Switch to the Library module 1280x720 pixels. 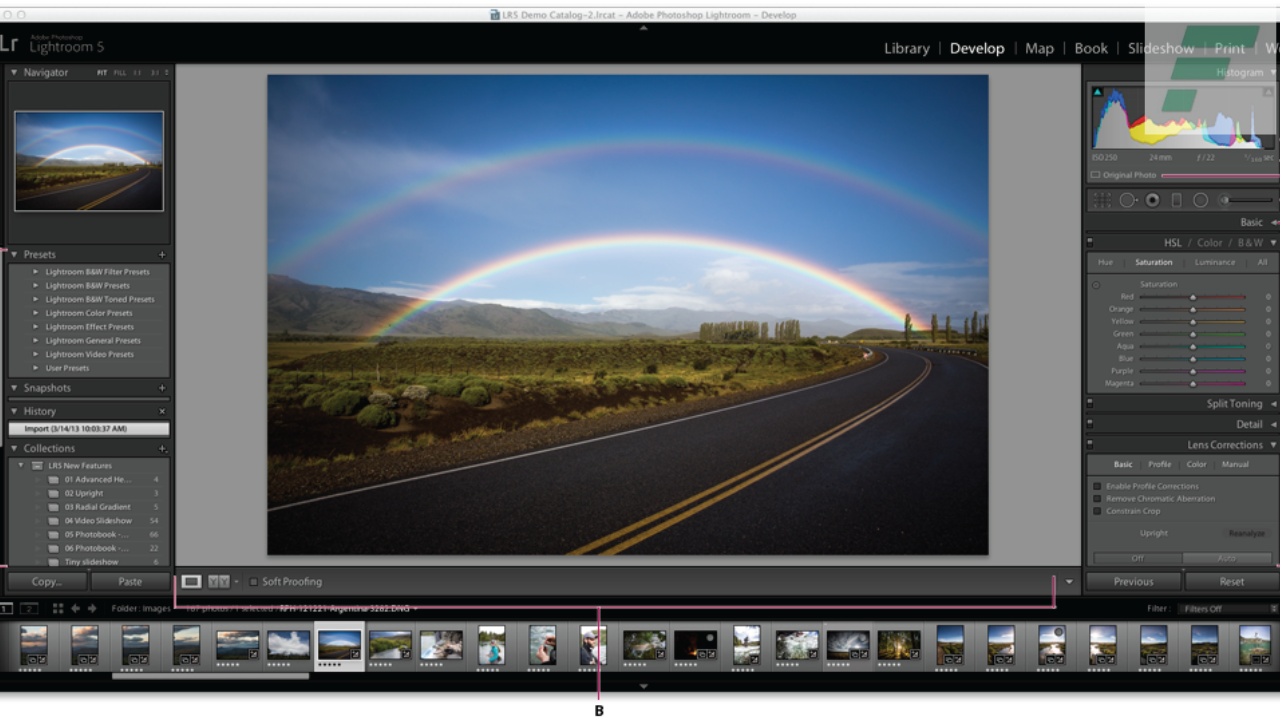(907, 48)
